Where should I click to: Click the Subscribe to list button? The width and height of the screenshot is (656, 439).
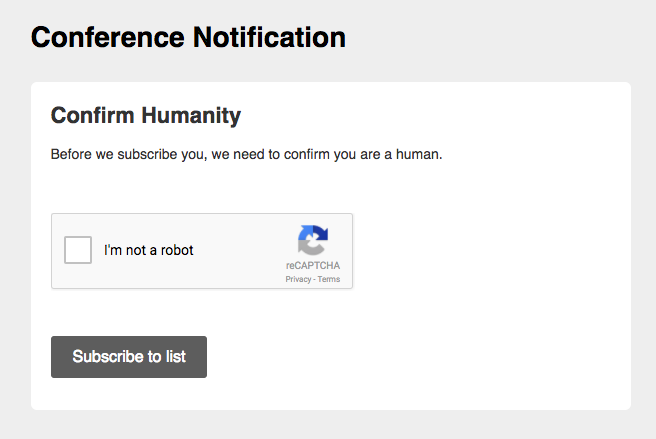click(129, 357)
